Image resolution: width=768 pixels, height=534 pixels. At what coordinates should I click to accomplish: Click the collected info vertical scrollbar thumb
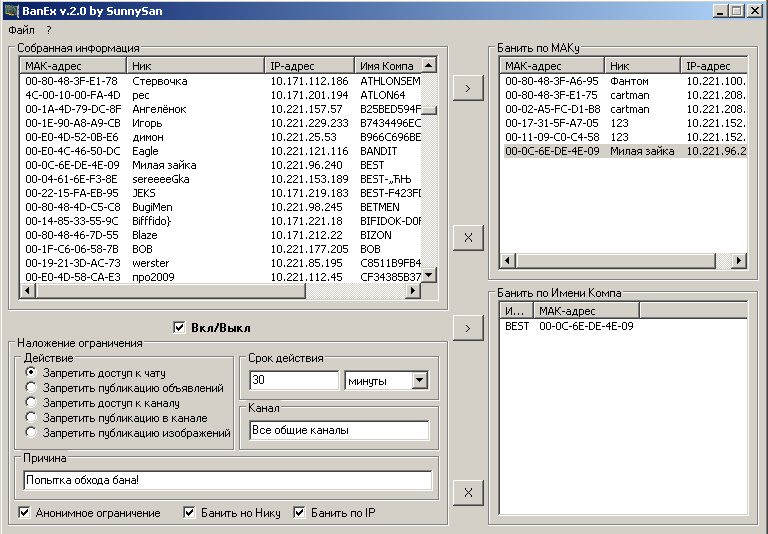tap(429, 110)
